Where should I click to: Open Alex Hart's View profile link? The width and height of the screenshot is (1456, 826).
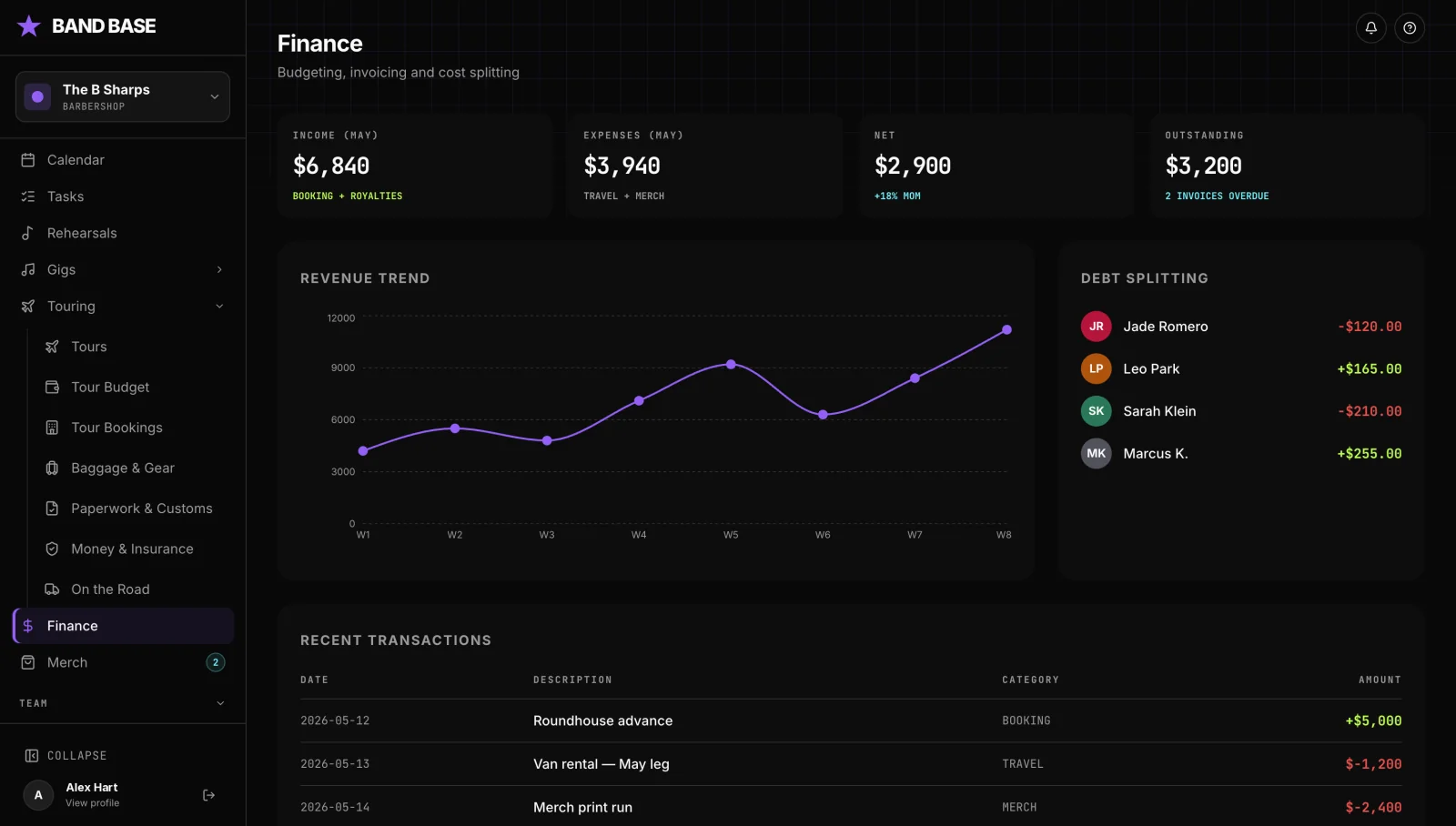tap(92, 803)
